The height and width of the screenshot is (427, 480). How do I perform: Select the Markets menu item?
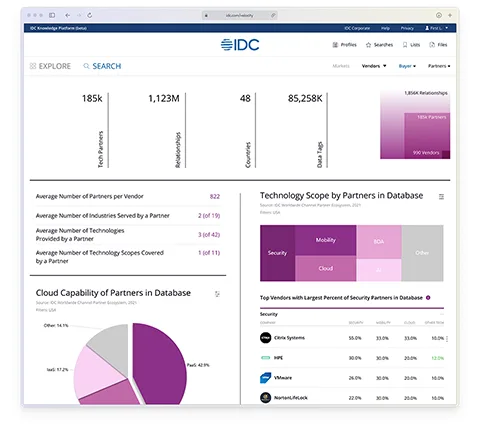341,66
